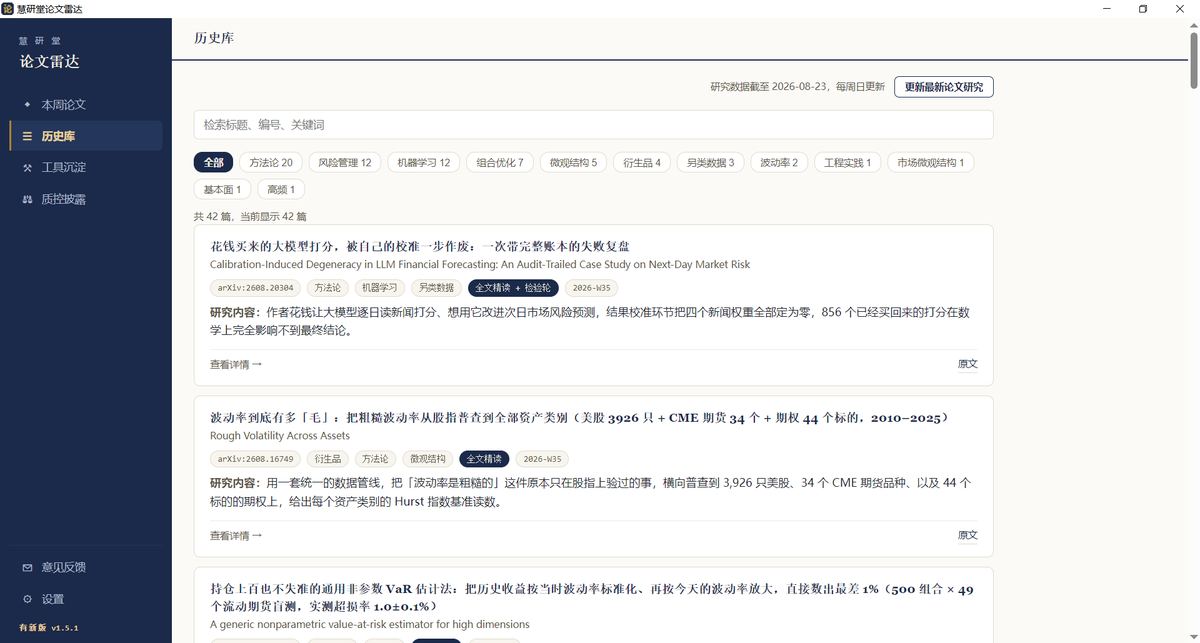Minimize the 慧研堂论文雷达 window
The height and width of the screenshot is (643, 1200).
(x=1108, y=9)
